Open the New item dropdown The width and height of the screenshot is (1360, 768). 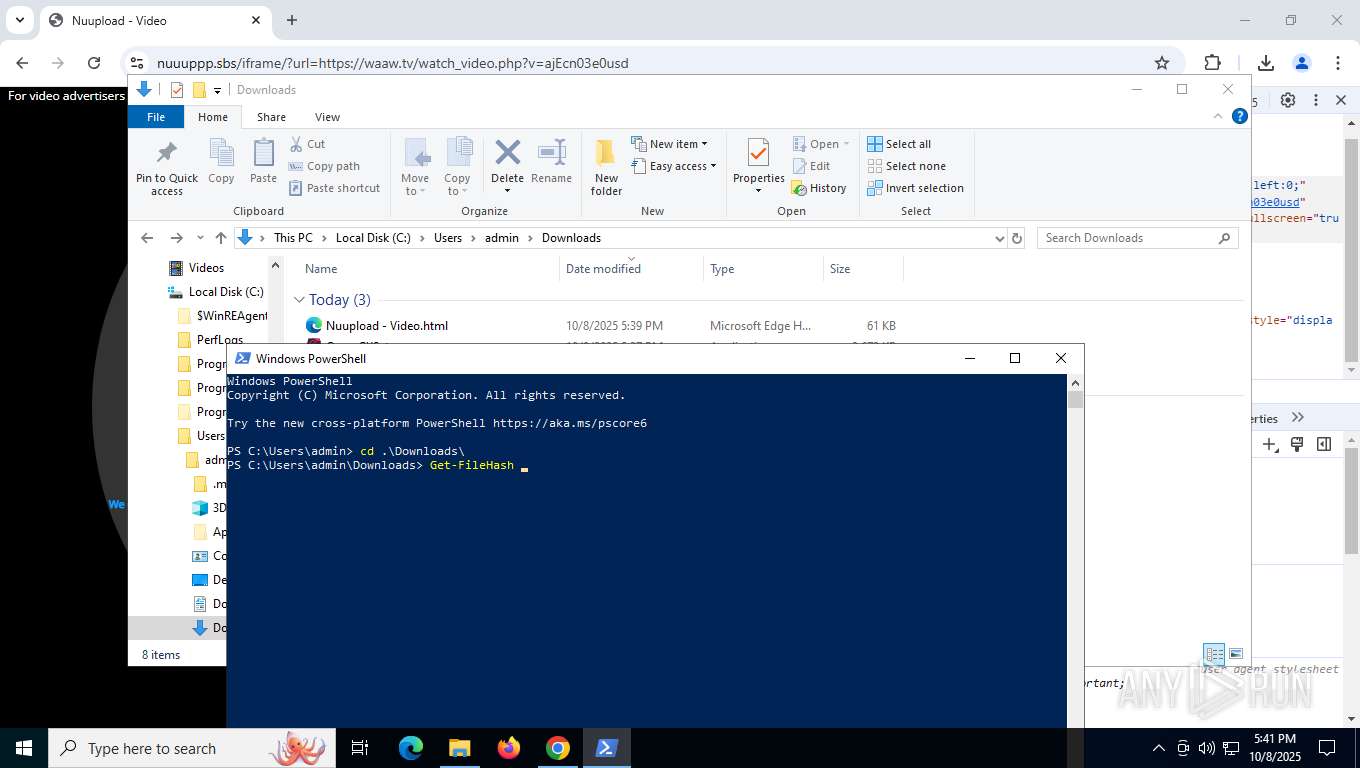tap(670, 144)
